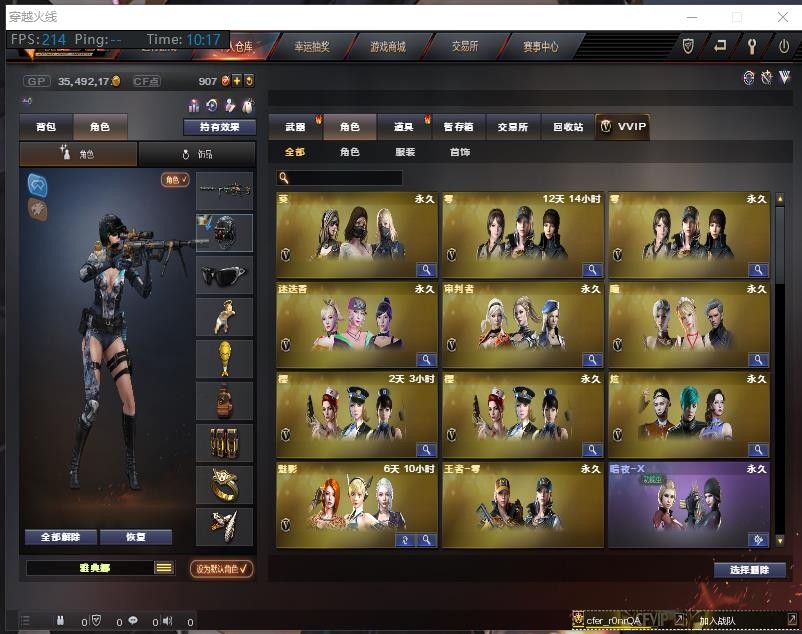Open the VVIP tab
This screenshot has width=802, height=634.
tap(622, 126)
